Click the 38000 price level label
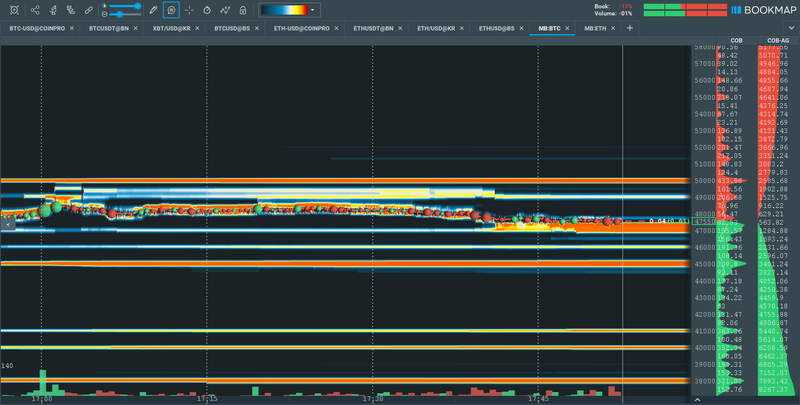The image size is (800, 405). point(705,381)
